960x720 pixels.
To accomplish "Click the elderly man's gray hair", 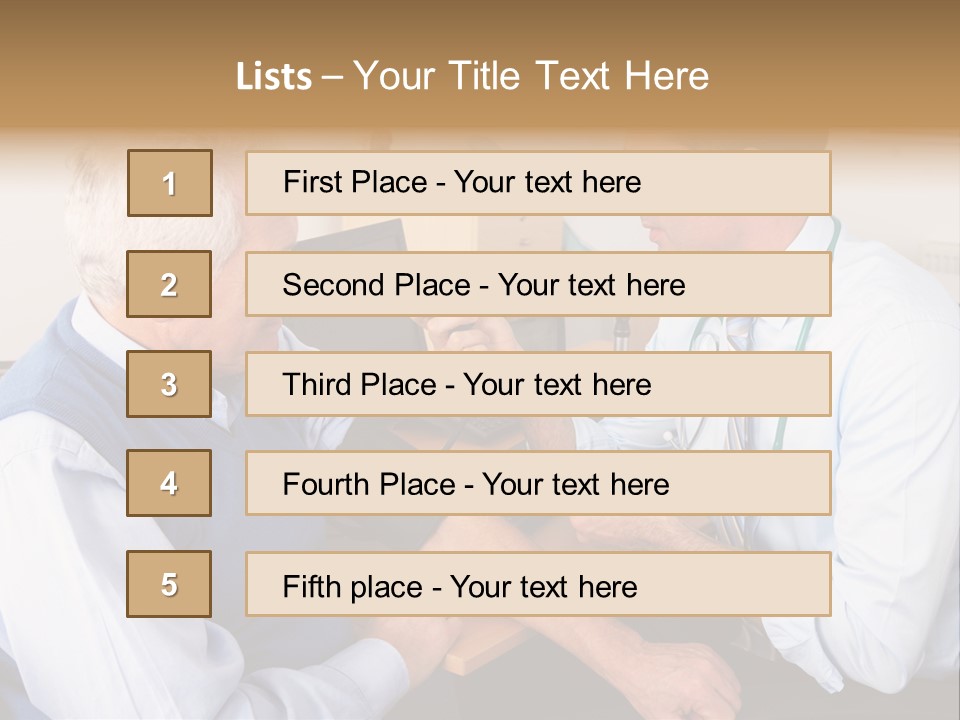I will click(100, 240).
